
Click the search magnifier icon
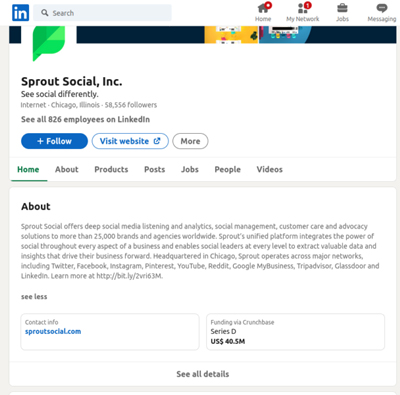click(x=44, y=13)
